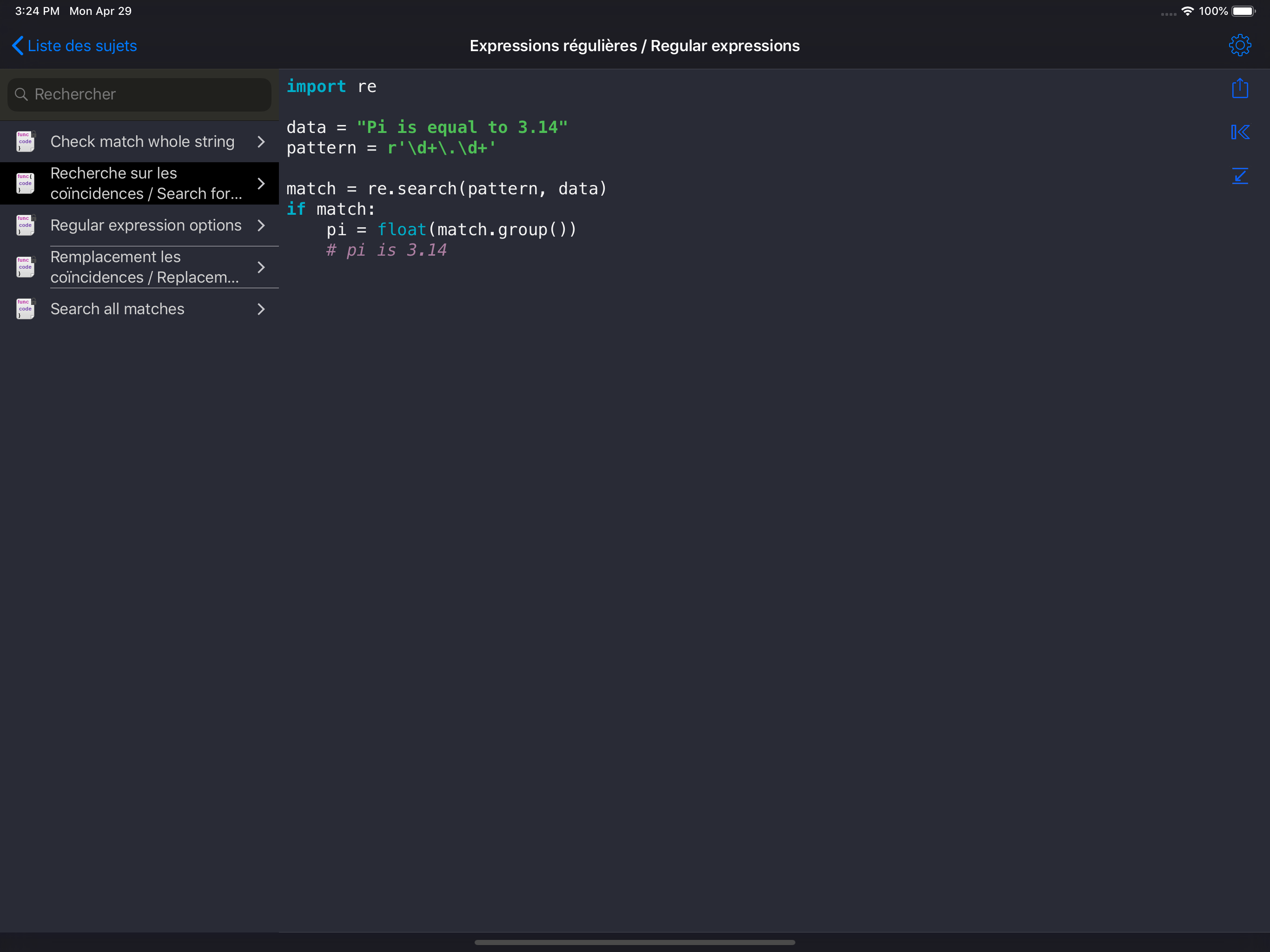Image resolution: width=1270 pixels, height=952 pixels.
Task: Tap the horizontal scroll indicator at bottom
Action: [635, 942]
